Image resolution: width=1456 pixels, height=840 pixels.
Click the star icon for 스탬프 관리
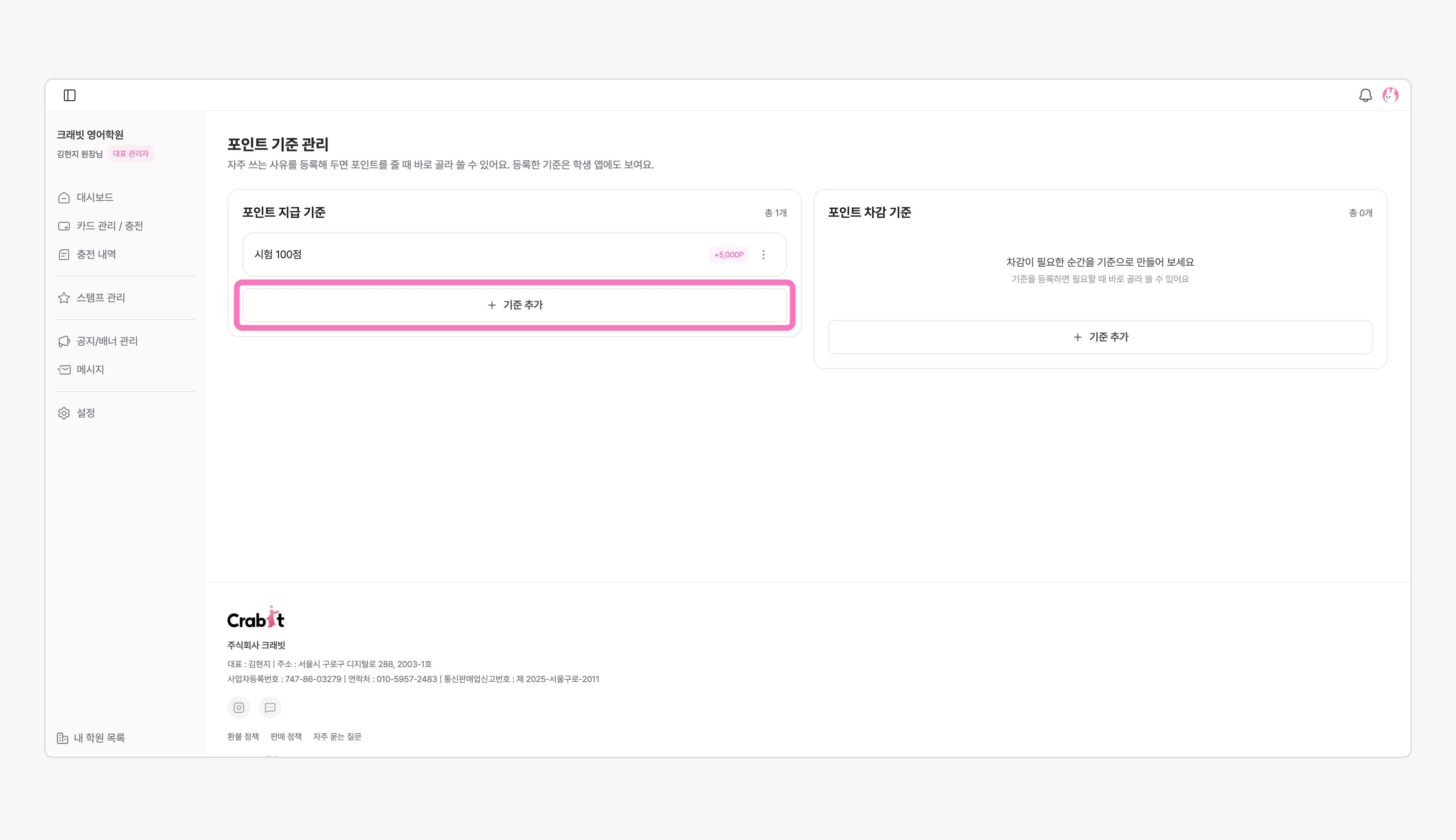pos(64,298)
